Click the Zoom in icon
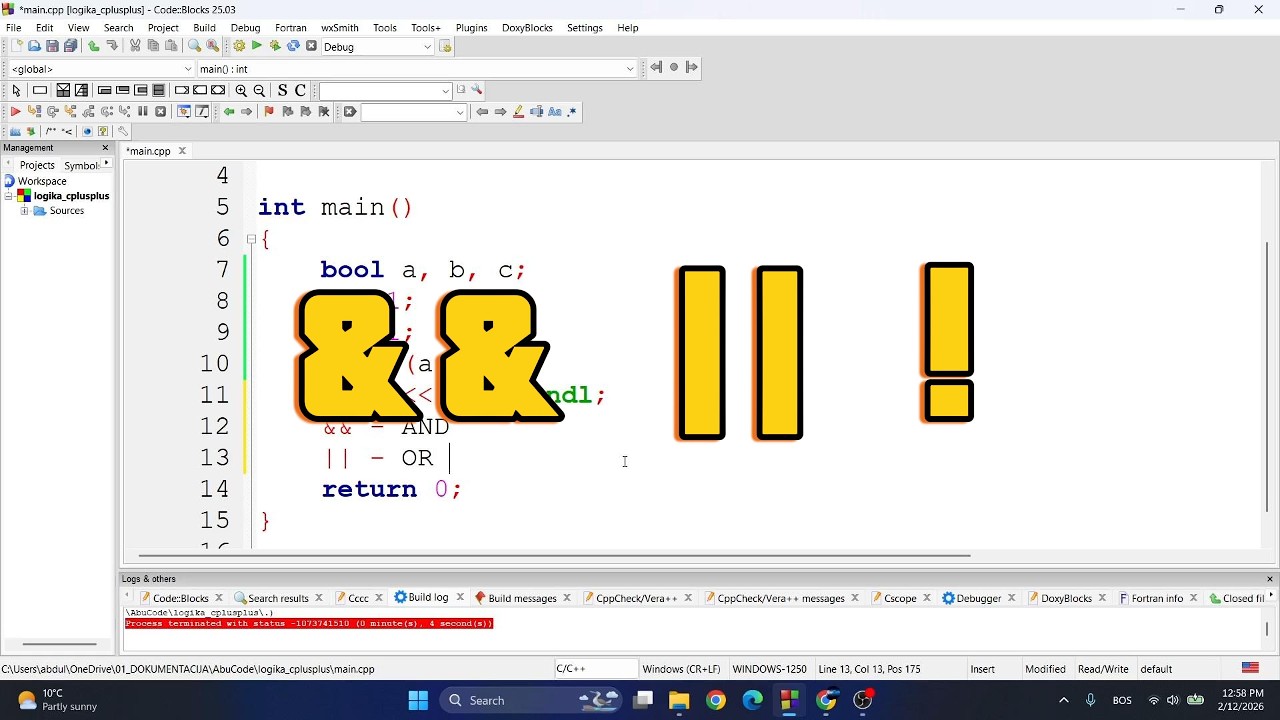Image resolution: width=1280 pixels, height=720 pixels. tap(241, 90)
